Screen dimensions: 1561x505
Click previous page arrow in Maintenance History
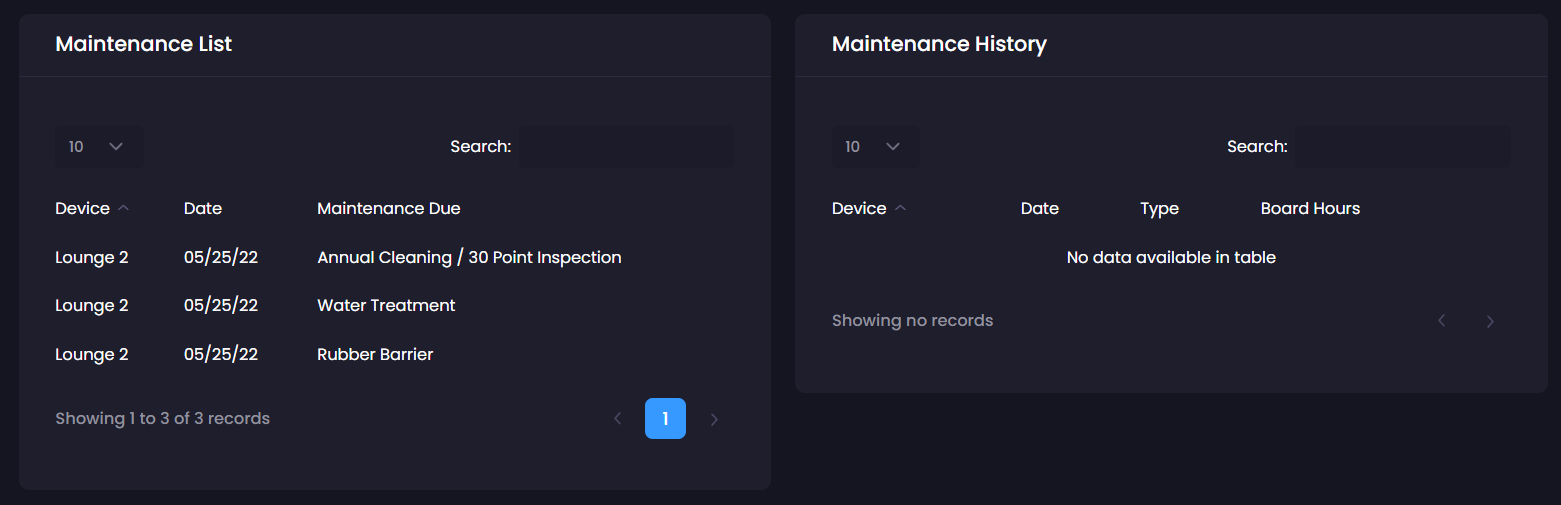(1442, 321)
